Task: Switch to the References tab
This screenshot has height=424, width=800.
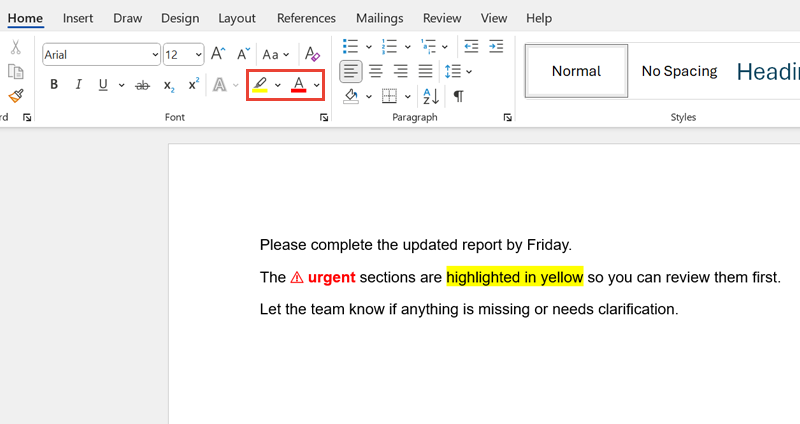Action: click(x=306, y=18)
